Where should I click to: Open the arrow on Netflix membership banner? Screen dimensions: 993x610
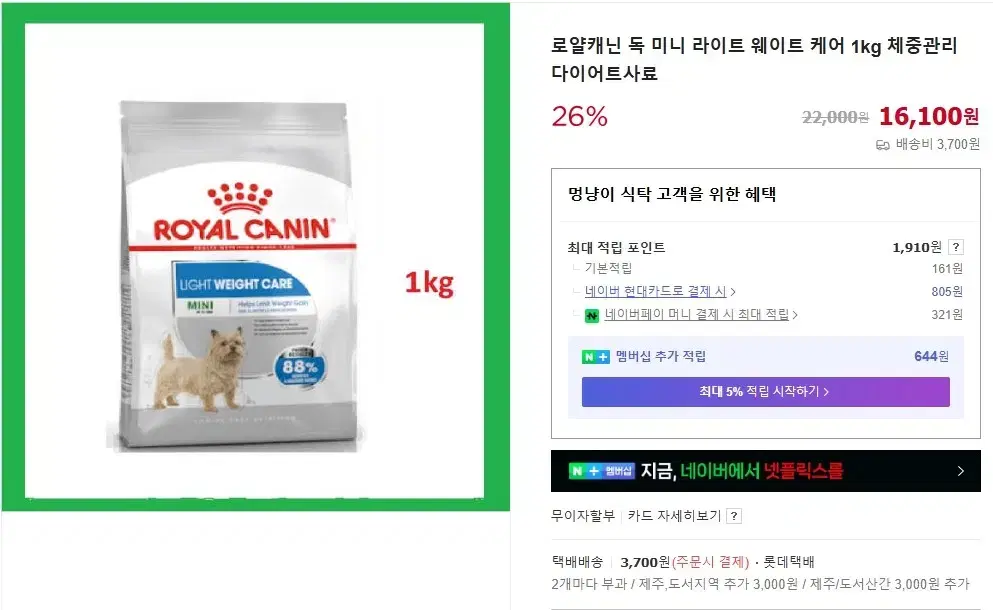[961, 471]
